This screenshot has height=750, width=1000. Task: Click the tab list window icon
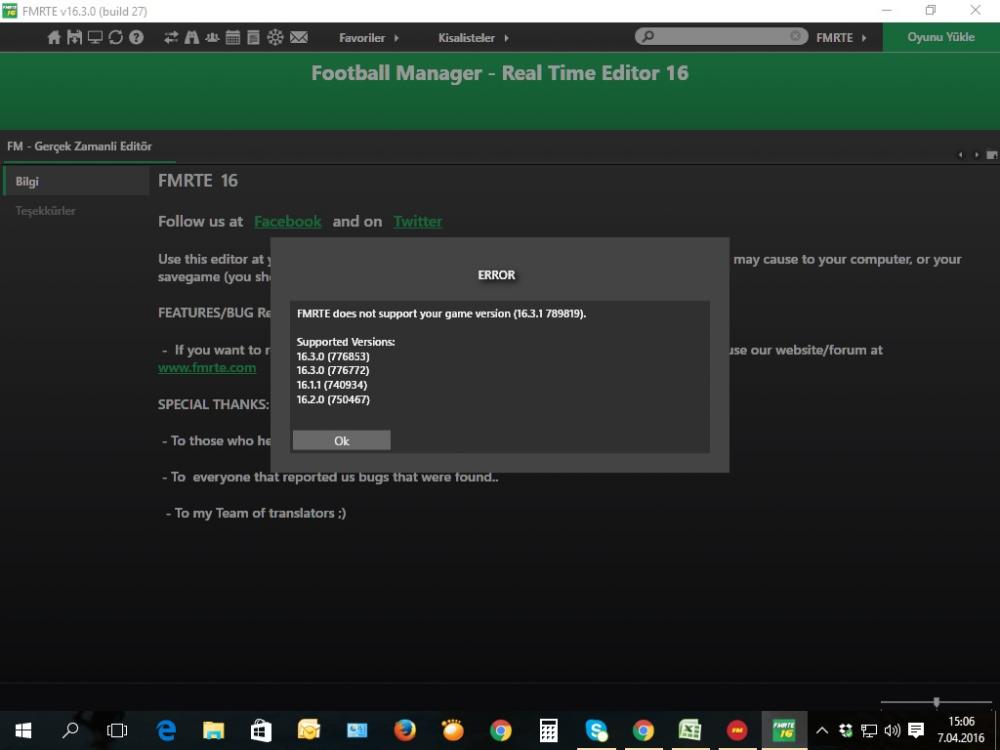992,155
